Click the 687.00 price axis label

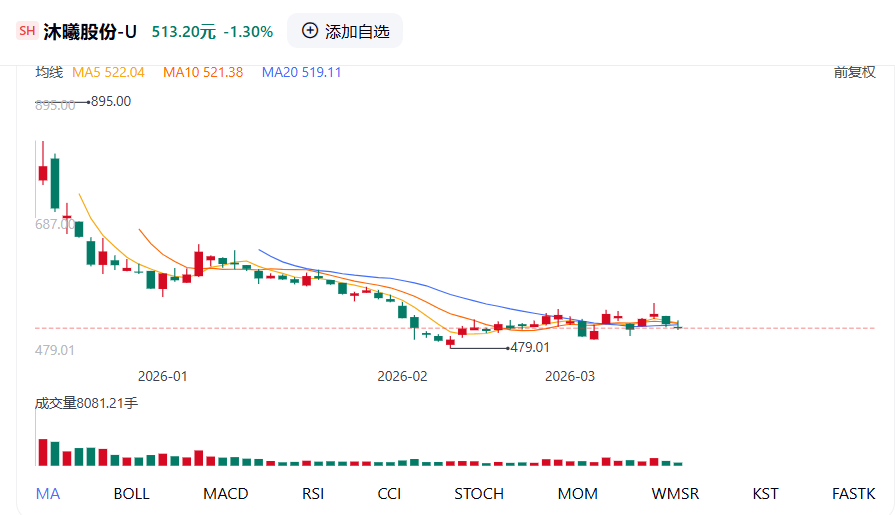point(55,224)
